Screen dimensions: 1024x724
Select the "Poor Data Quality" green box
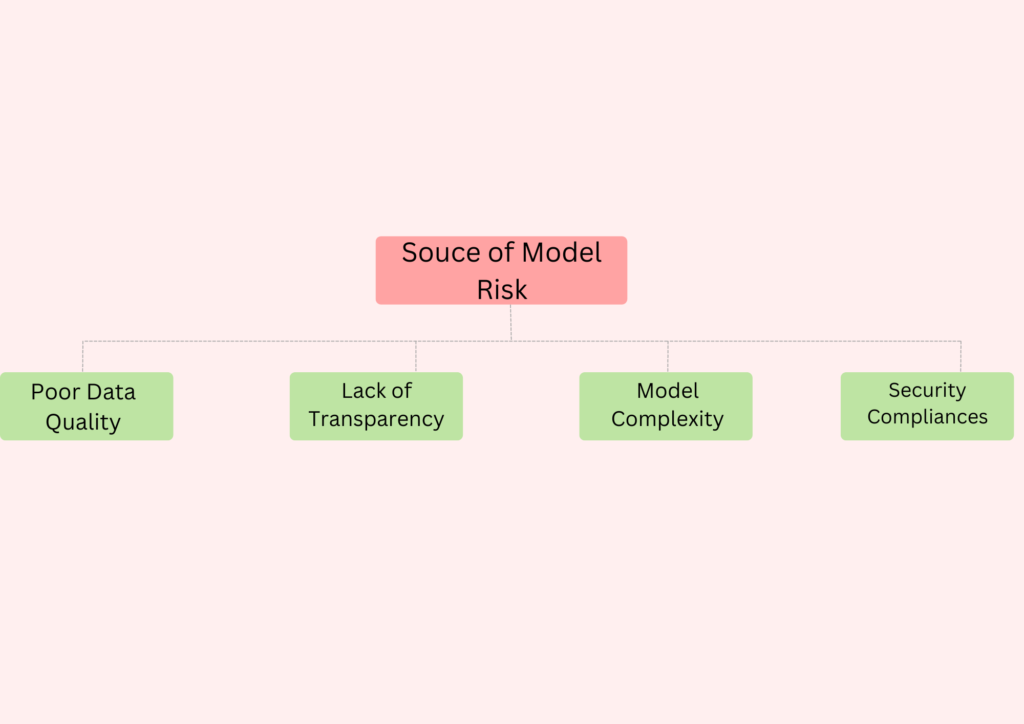coord(86,406)
